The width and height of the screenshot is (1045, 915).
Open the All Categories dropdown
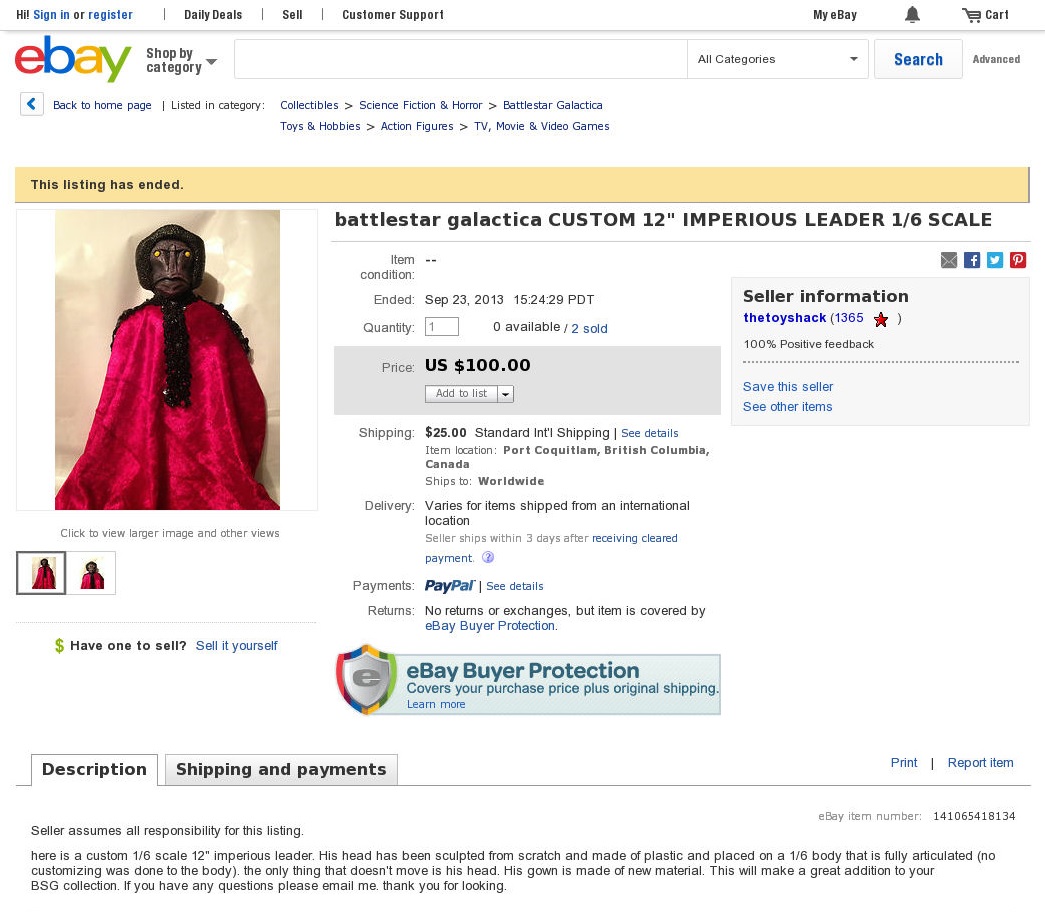[x=778, y=59]
